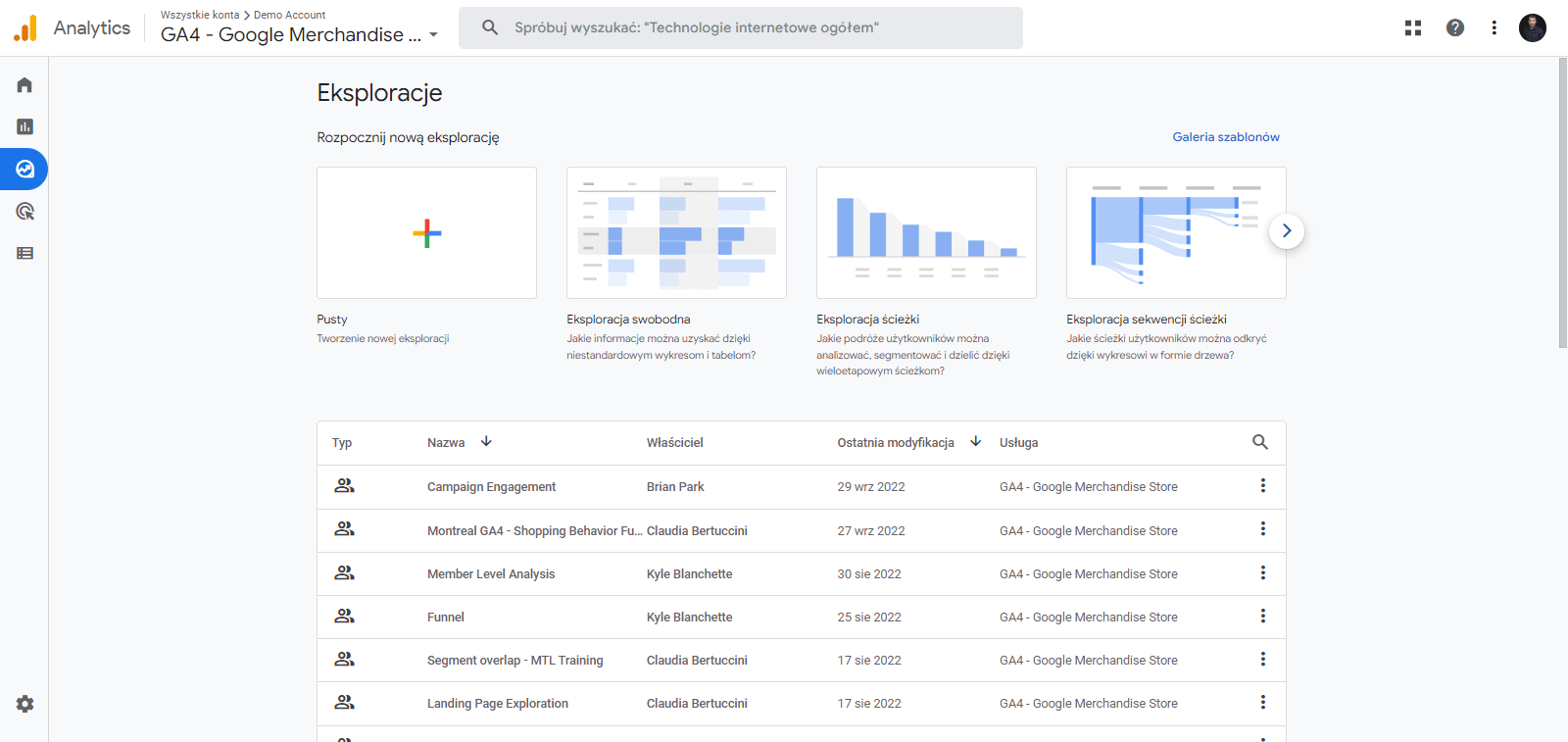Open the Advertising section icon
Image resolution: width=1568 pixels, height=742 pixels.
click(x=24, y=212)
